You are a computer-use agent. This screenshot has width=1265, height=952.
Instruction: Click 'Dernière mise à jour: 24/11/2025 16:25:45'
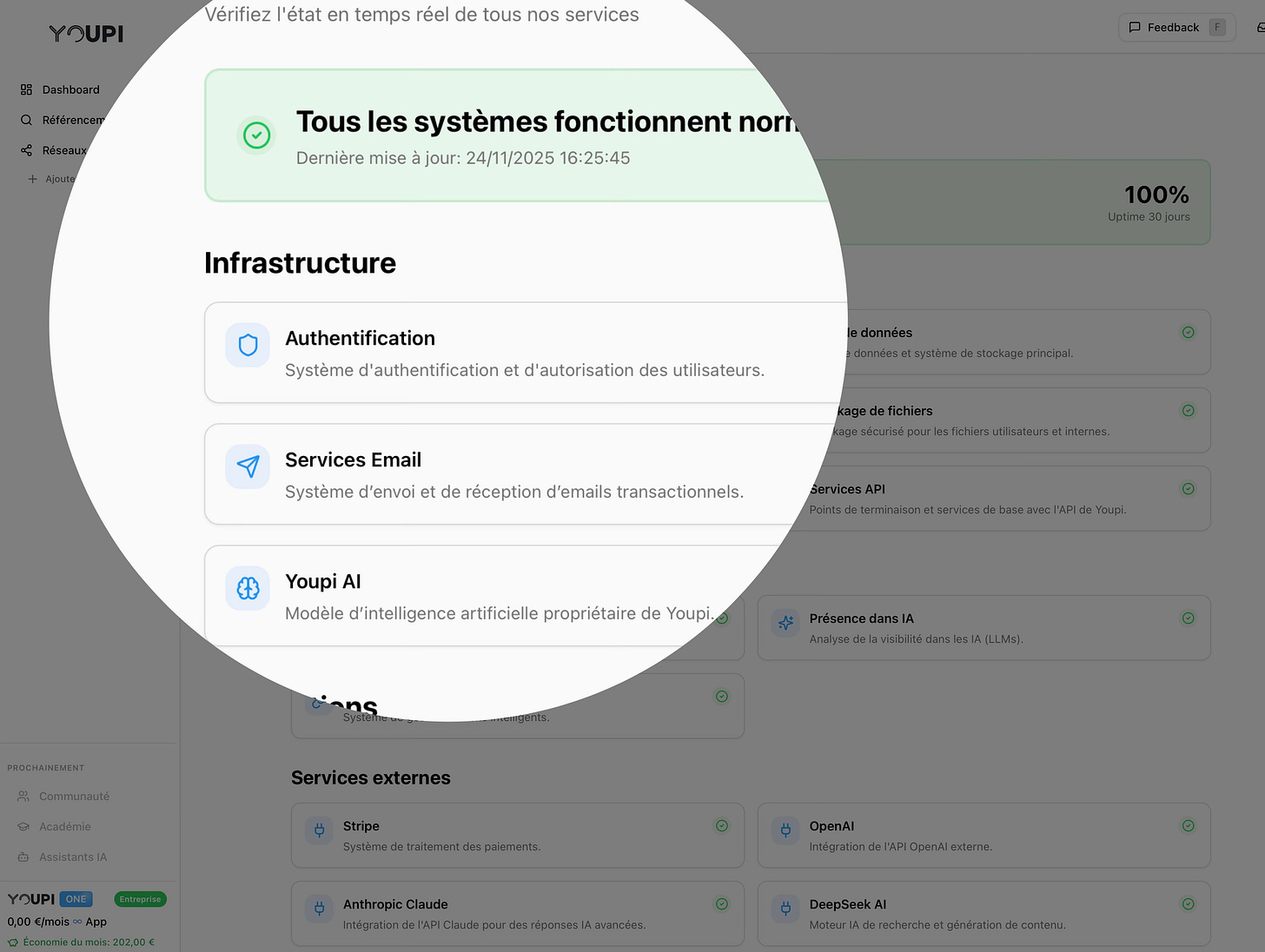click(x=463, y=158)
